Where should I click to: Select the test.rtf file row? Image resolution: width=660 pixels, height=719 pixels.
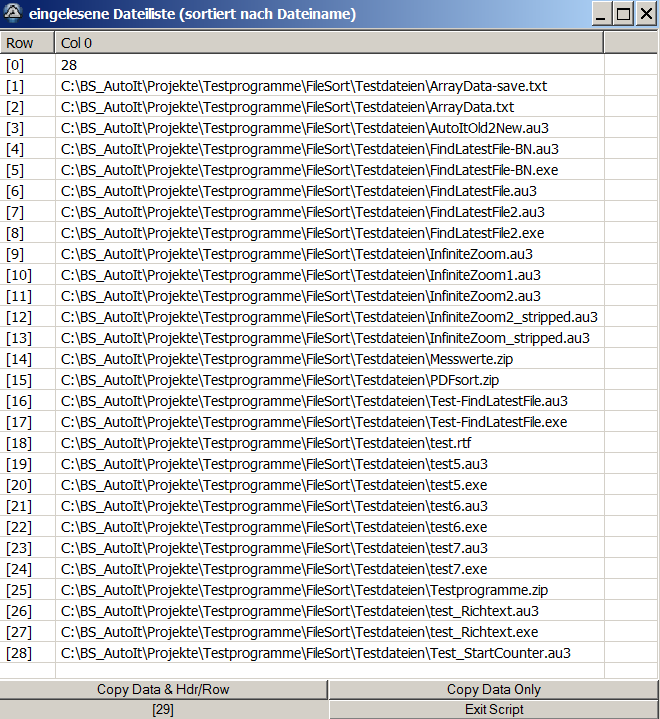click(x=265, y=443)
